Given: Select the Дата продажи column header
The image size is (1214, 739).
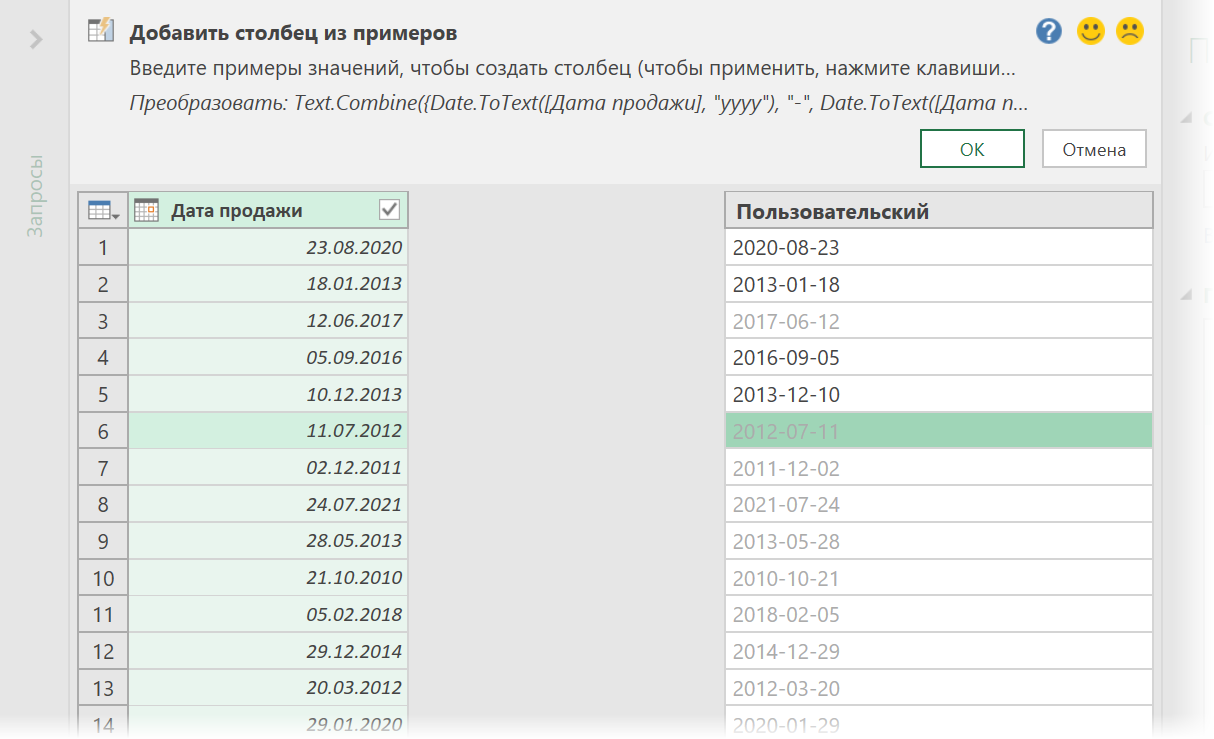Looking at the screenshot, I should click(268, 210).
